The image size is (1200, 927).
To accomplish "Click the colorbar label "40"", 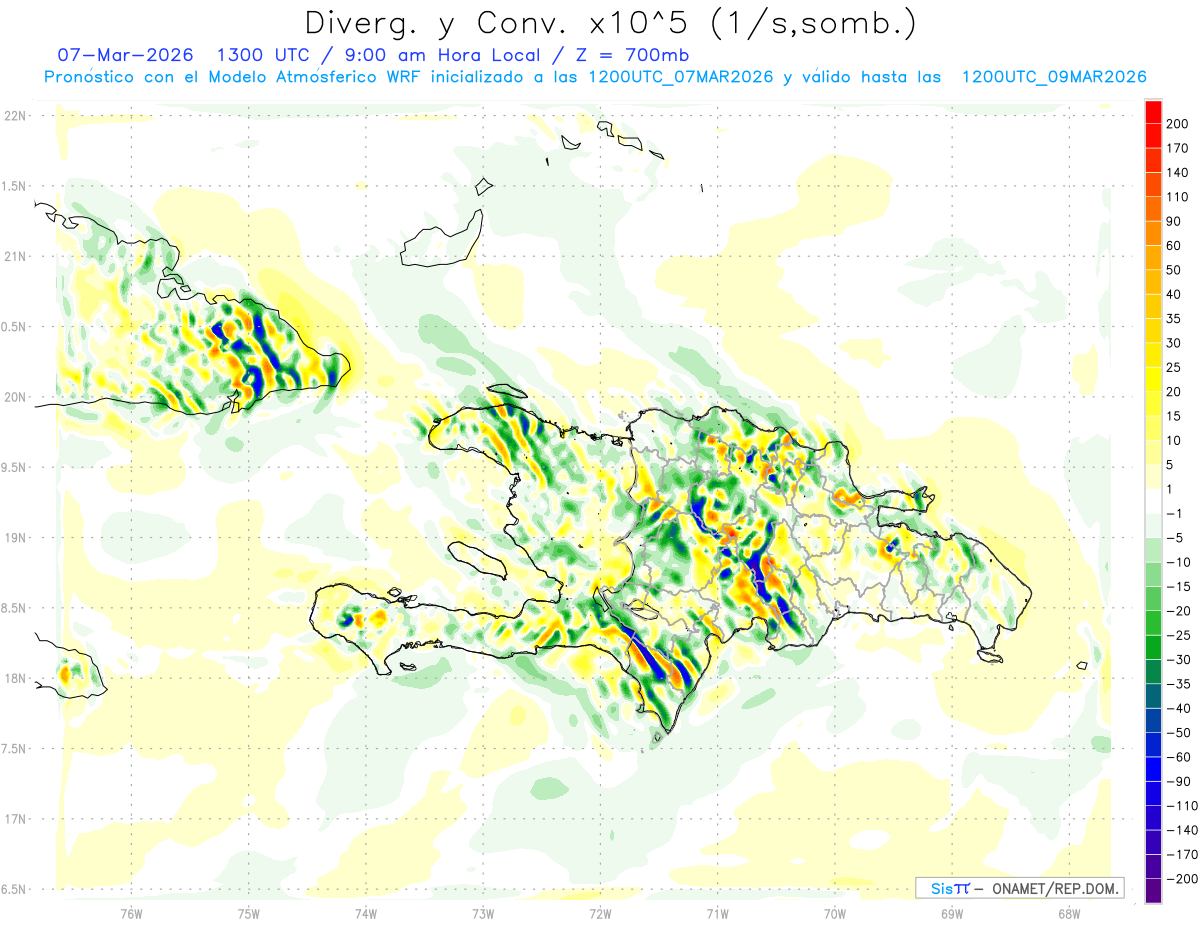I will click(x=1174, y=294).
